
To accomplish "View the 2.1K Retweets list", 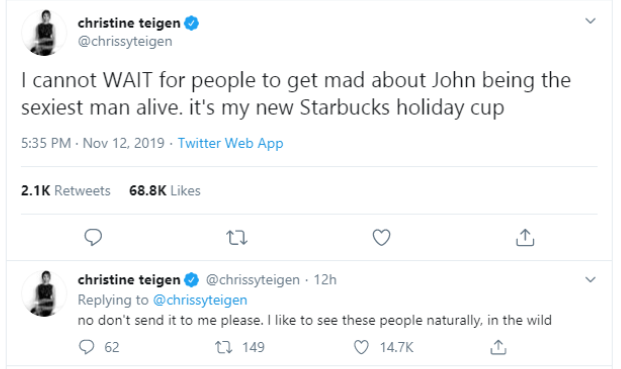I will [x=66, y=191].
